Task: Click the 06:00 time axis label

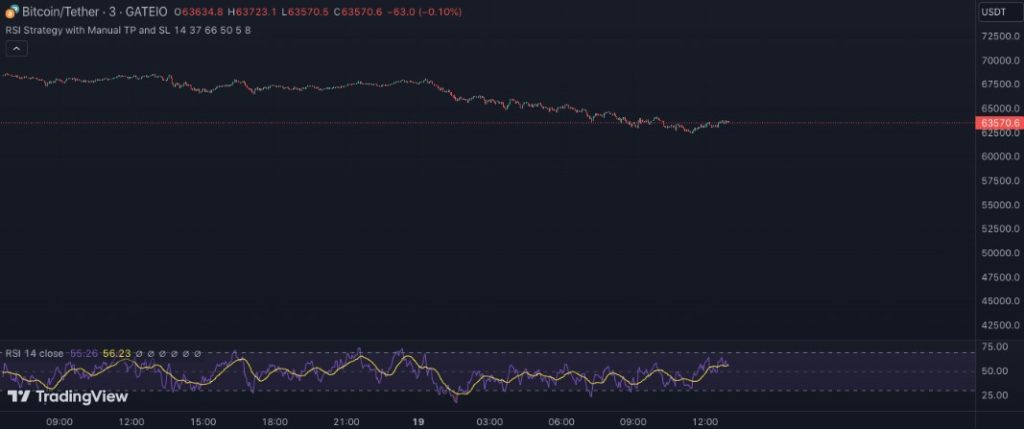Action: [x=562, y=422]
